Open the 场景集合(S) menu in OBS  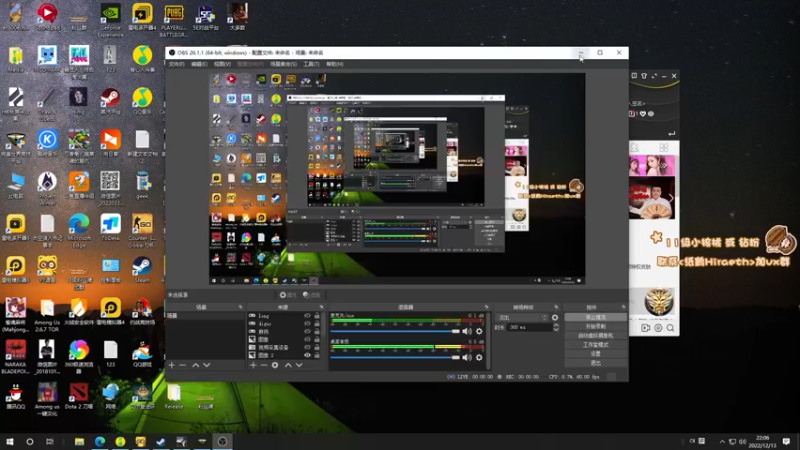(x=283, y=64)
